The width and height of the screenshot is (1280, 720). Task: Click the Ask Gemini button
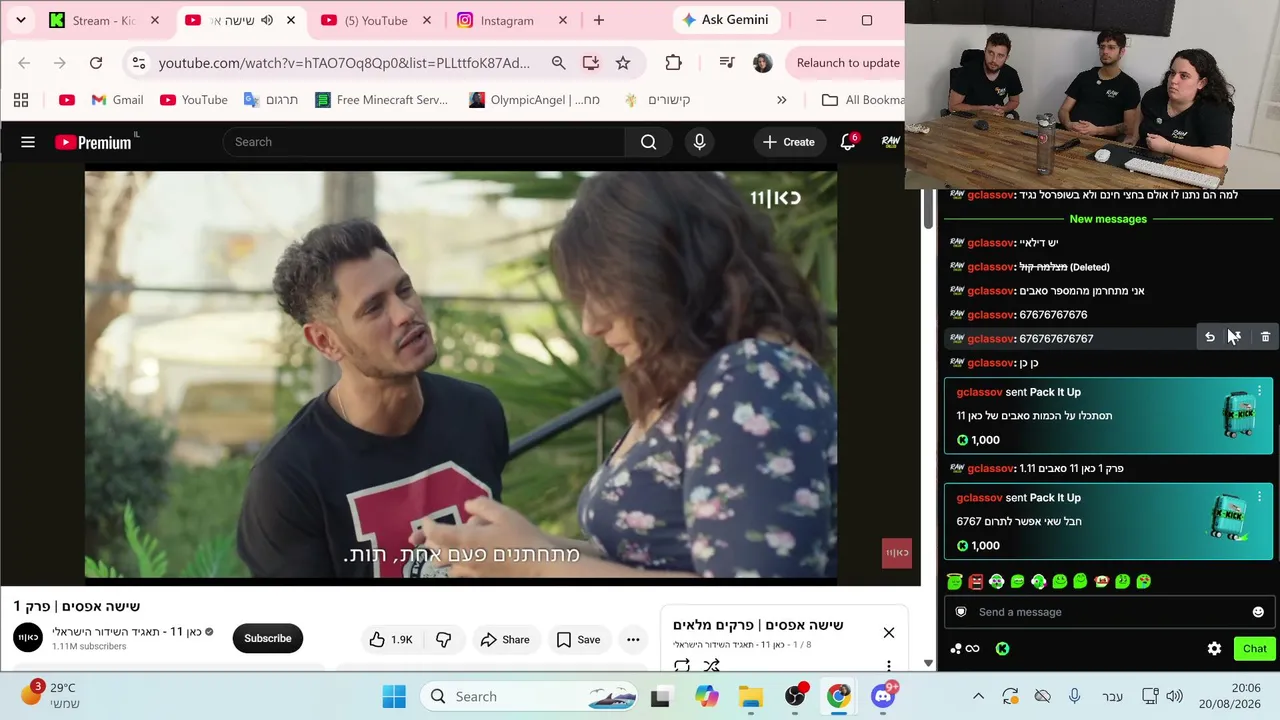coord(727,20)
